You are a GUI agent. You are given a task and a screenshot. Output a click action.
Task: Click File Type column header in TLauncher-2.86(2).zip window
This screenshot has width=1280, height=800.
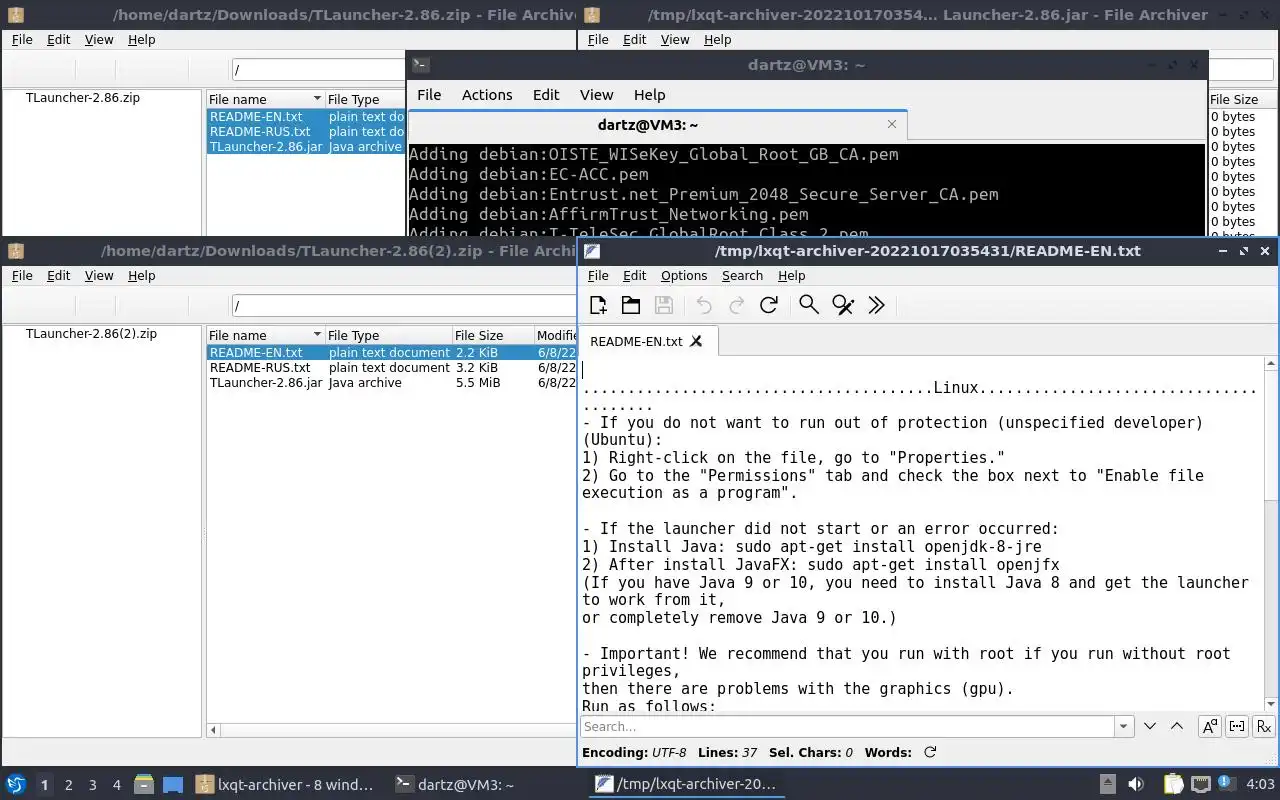coord(387,336)
